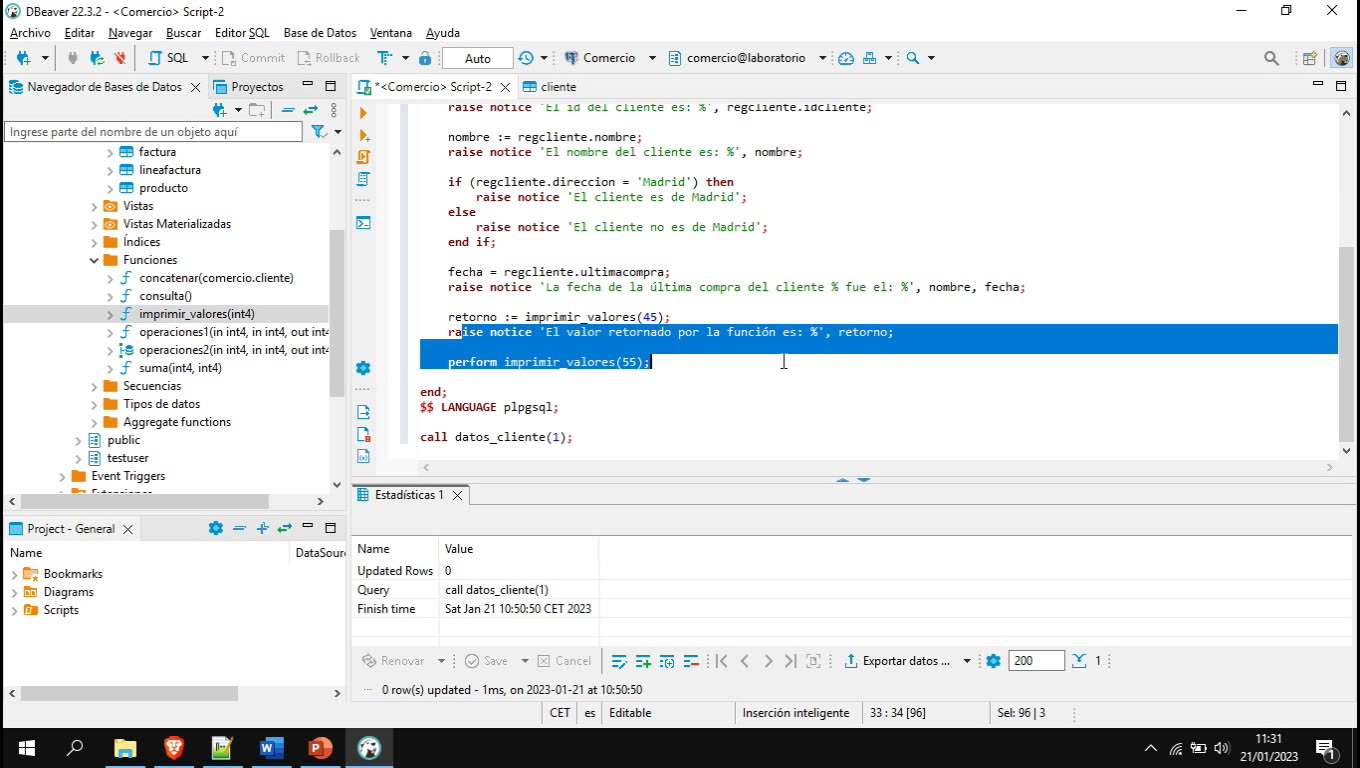
Task: Select the Auto transaction mode box
Action: (x=477, y=58)
